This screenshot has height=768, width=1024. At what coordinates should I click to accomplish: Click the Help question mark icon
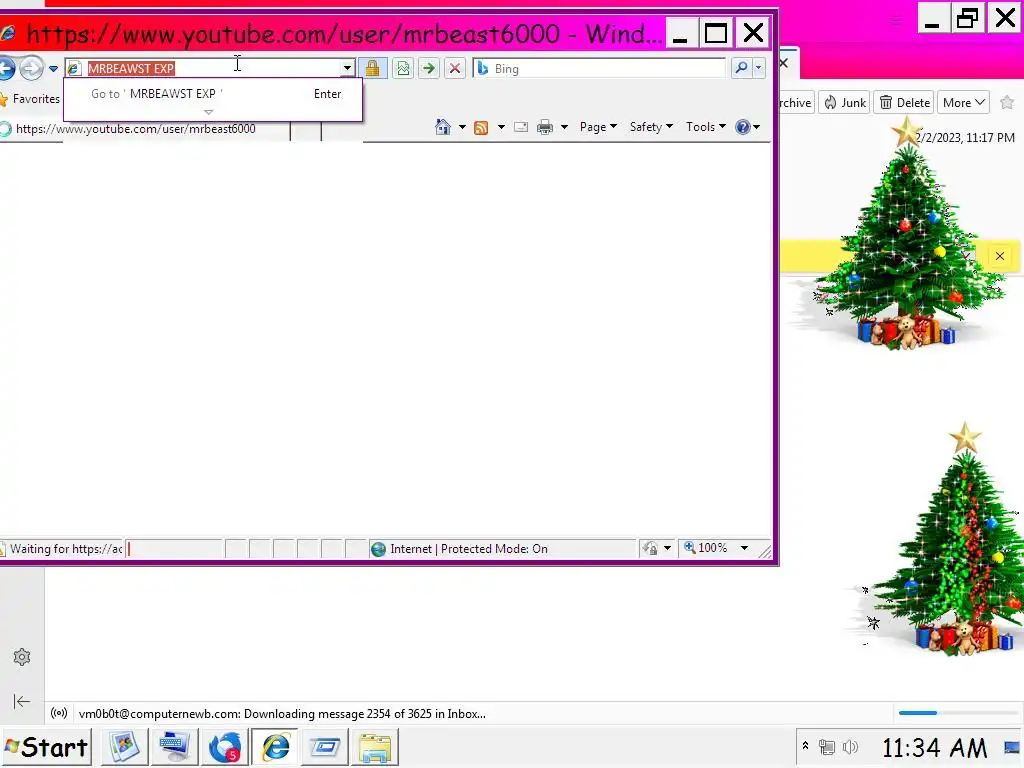pos(743,127)
